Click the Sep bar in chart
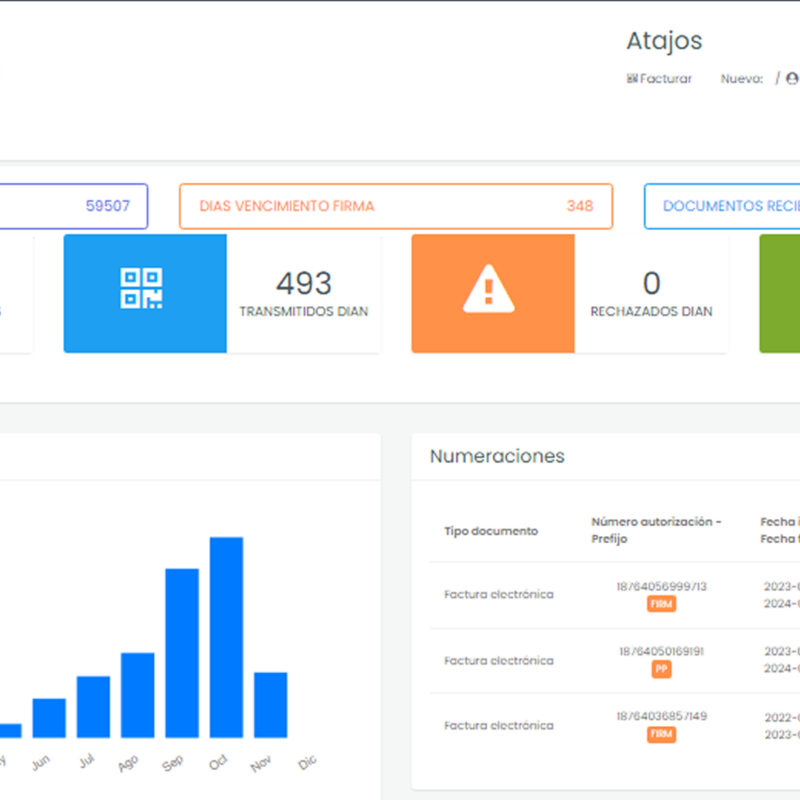The height and width of the screenshot is (800, 800). [x=182, y=653]
